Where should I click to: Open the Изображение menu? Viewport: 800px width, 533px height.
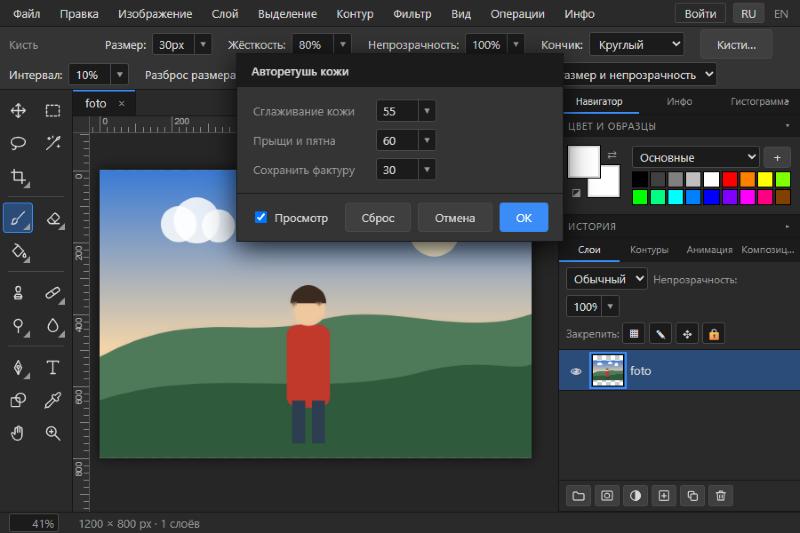[x=155, y=14]
